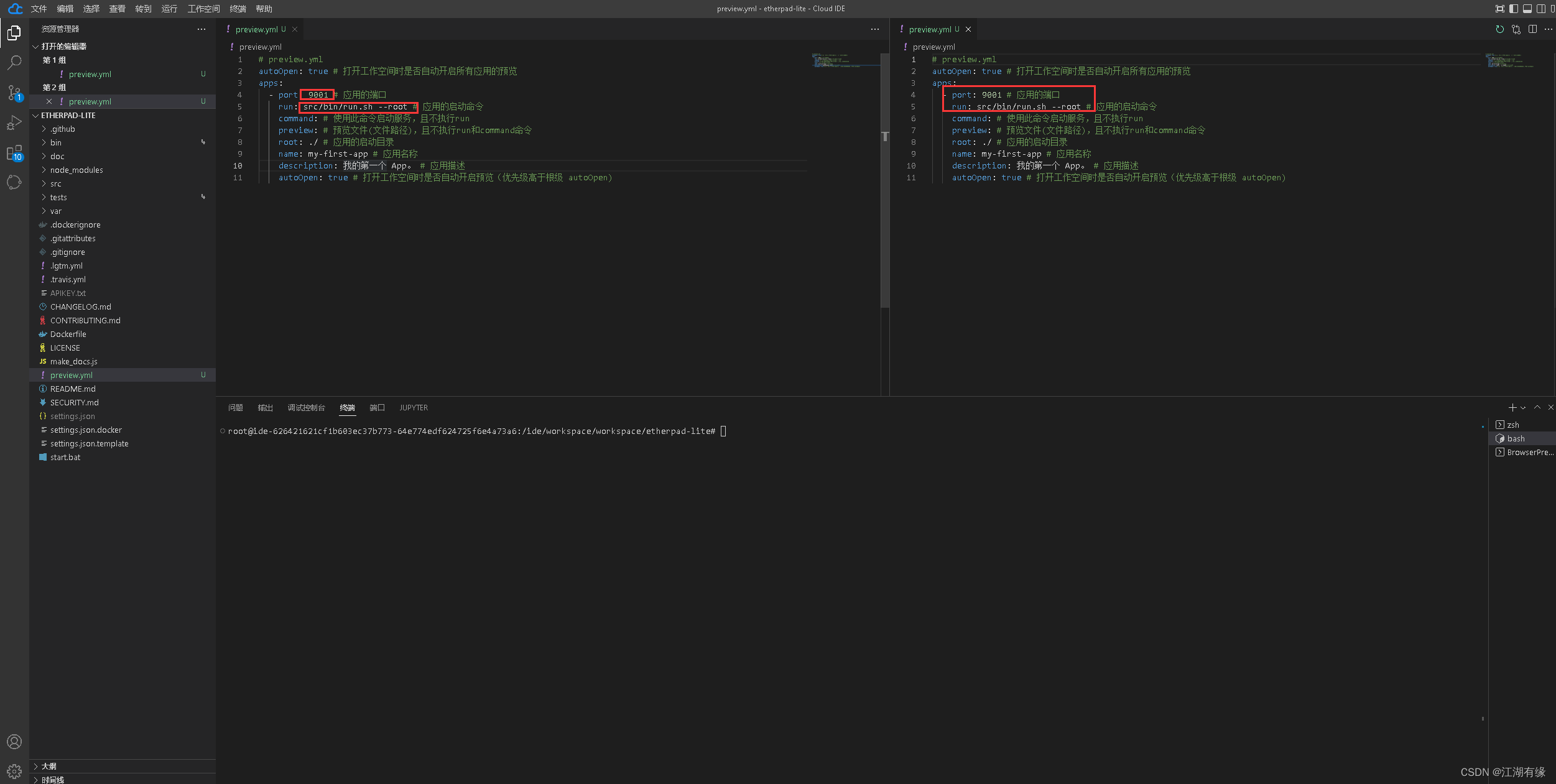Image resolution: width=1556 pixels, height=784 pixels.
Task: Open the Explorer view in activity bar
Action: coord(14,32)
